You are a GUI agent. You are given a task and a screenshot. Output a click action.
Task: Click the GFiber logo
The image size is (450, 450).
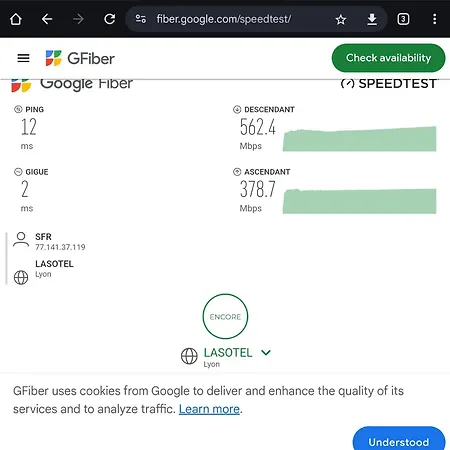(x=80, y=58)
